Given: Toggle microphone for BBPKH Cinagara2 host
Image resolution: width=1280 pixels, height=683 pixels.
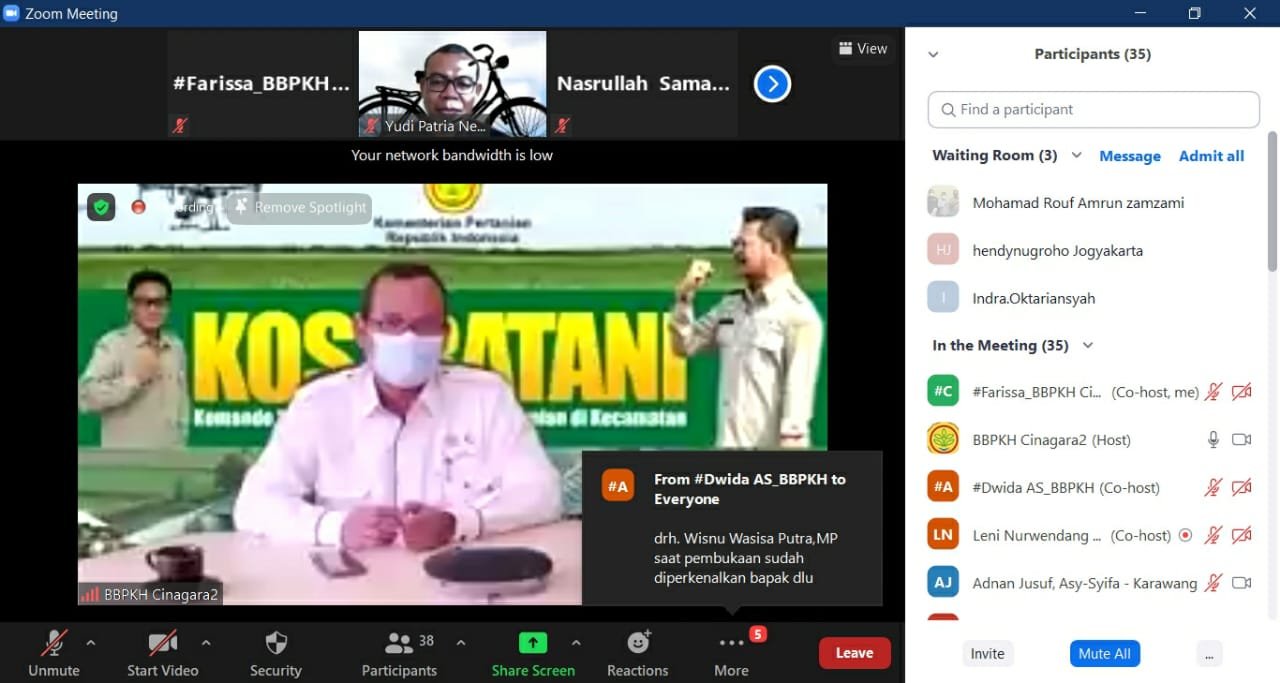Looking at the screenshot, I should (1213, 440).
